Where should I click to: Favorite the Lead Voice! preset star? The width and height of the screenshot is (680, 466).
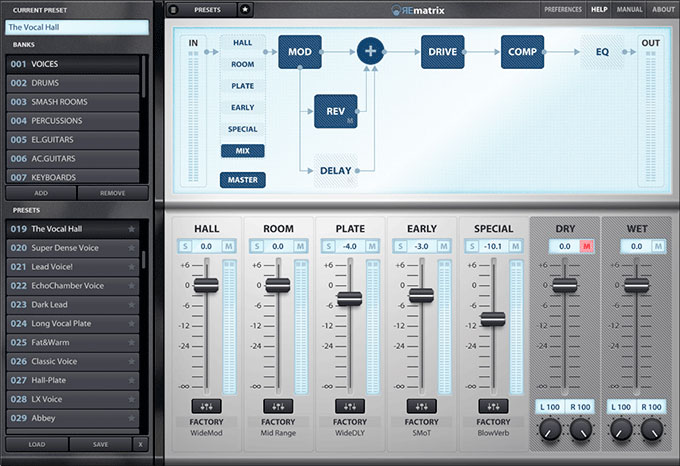pos(131,267)
